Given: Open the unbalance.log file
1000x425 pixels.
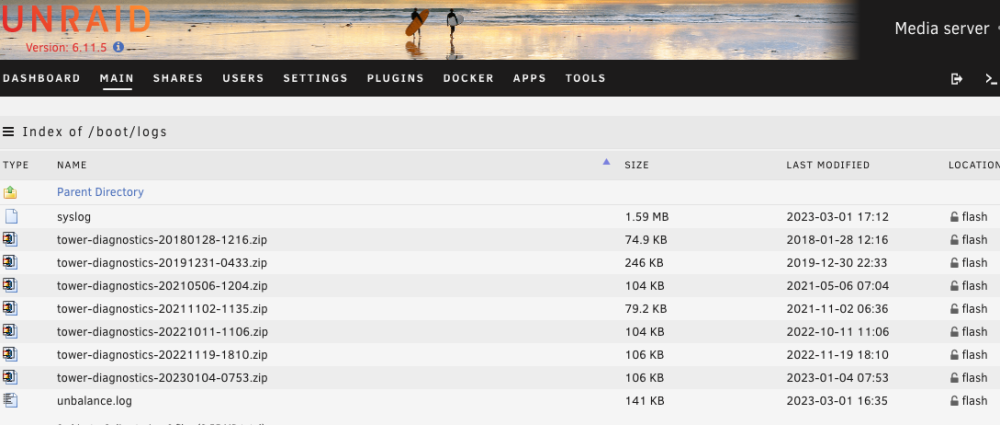Looking at the screenshot, I should (94, 401).
